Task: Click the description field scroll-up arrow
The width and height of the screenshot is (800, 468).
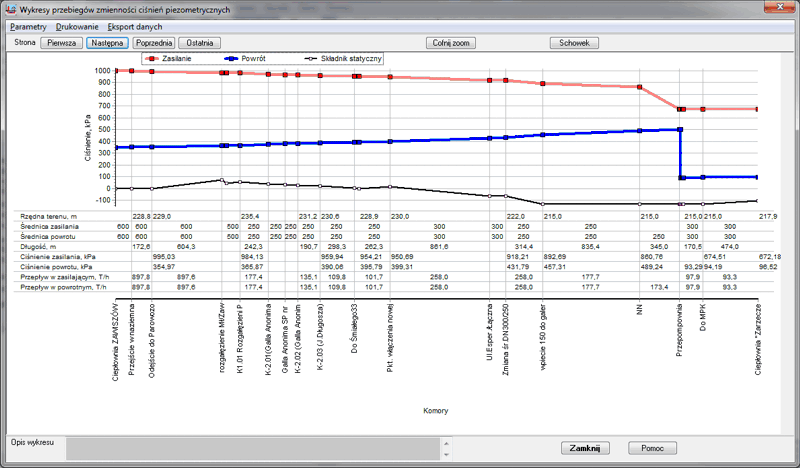Action: tap(446, 443)
